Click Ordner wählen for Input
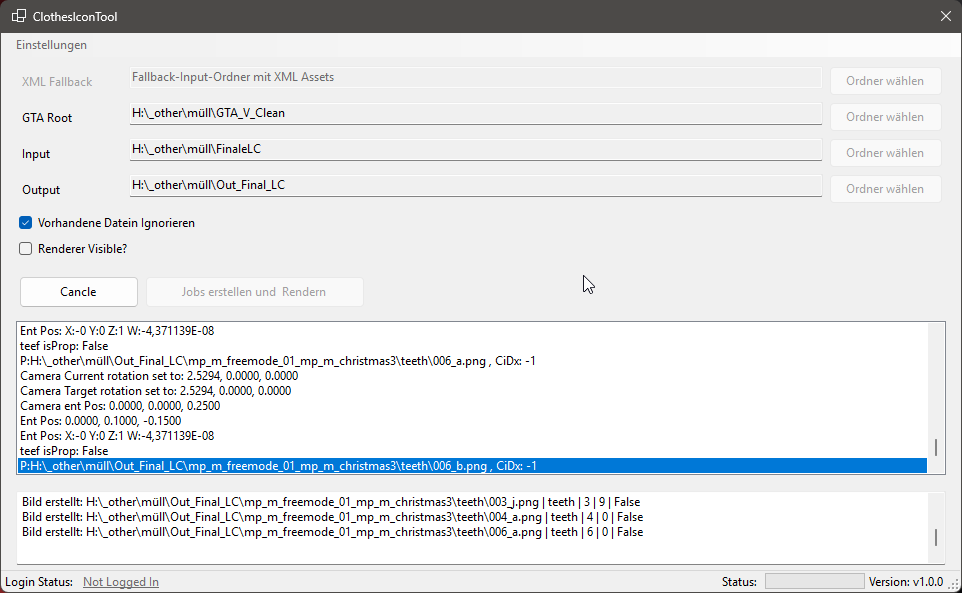962x593 pixels. tap(885, 153)
